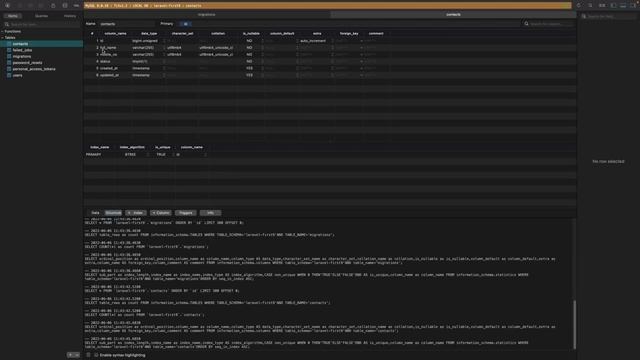Click the back connection icon in toolbar

7,6
